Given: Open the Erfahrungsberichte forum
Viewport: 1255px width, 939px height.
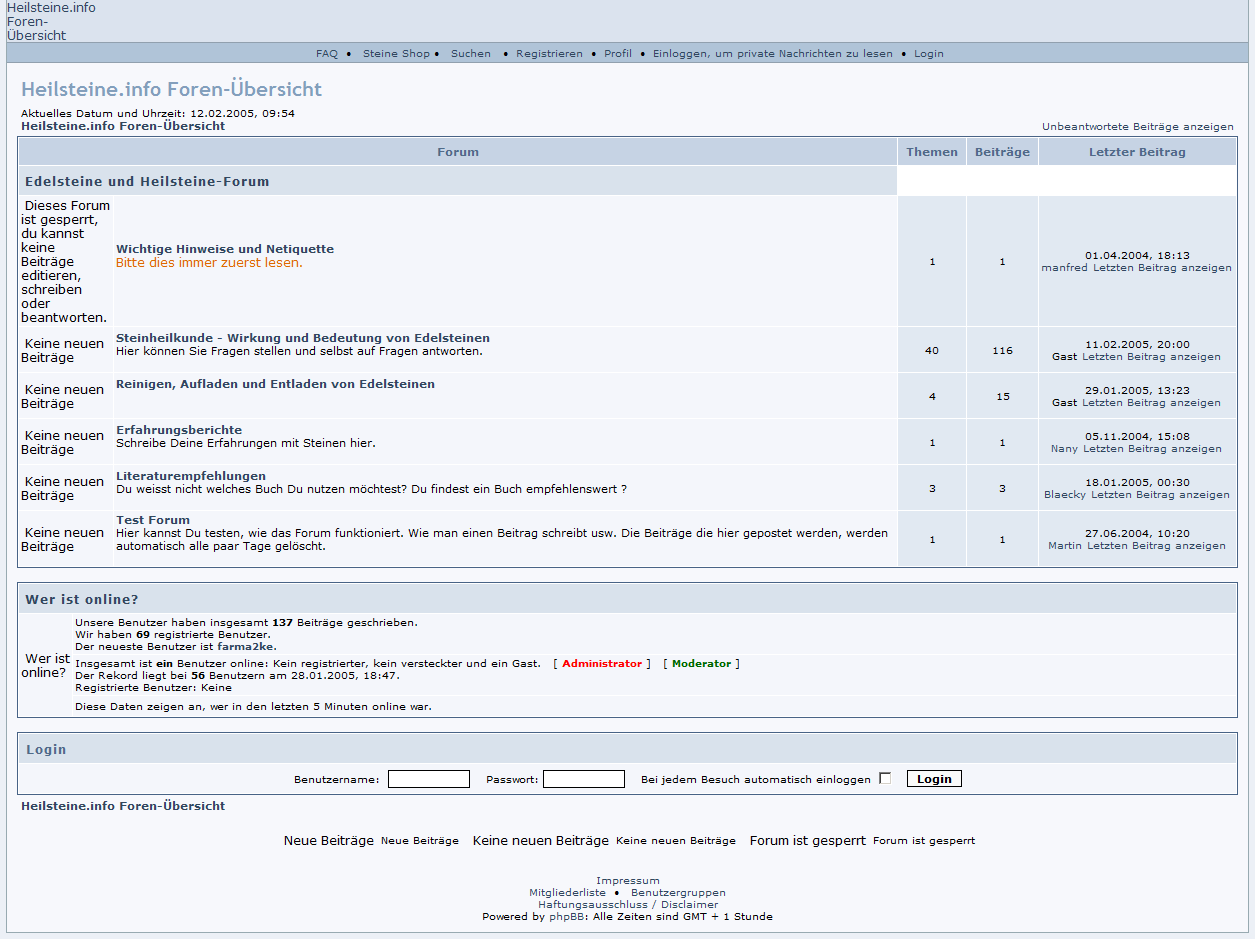Looking at the screenshot, I should coord(179,430).
